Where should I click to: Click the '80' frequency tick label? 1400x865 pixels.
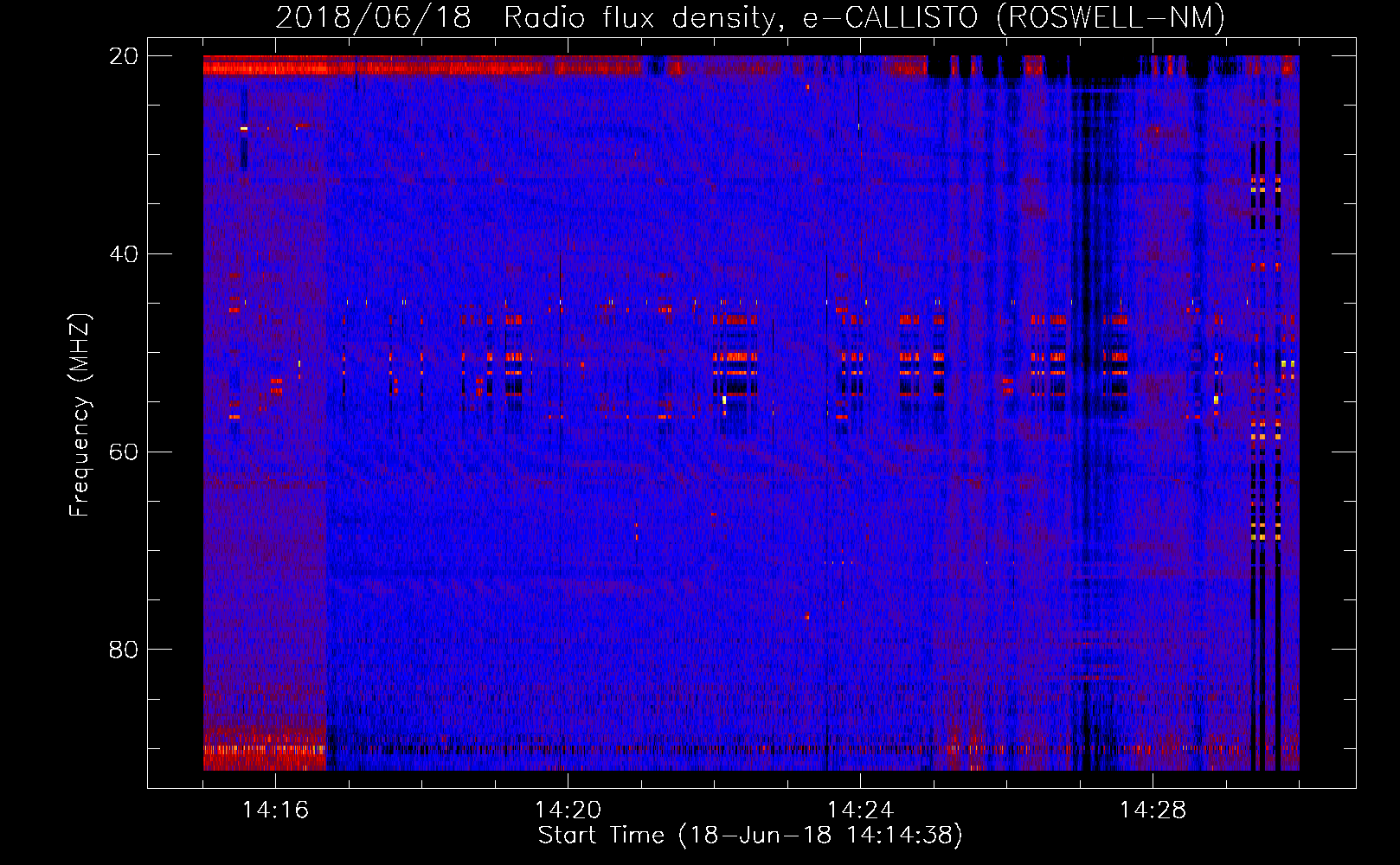pos(123,649)
